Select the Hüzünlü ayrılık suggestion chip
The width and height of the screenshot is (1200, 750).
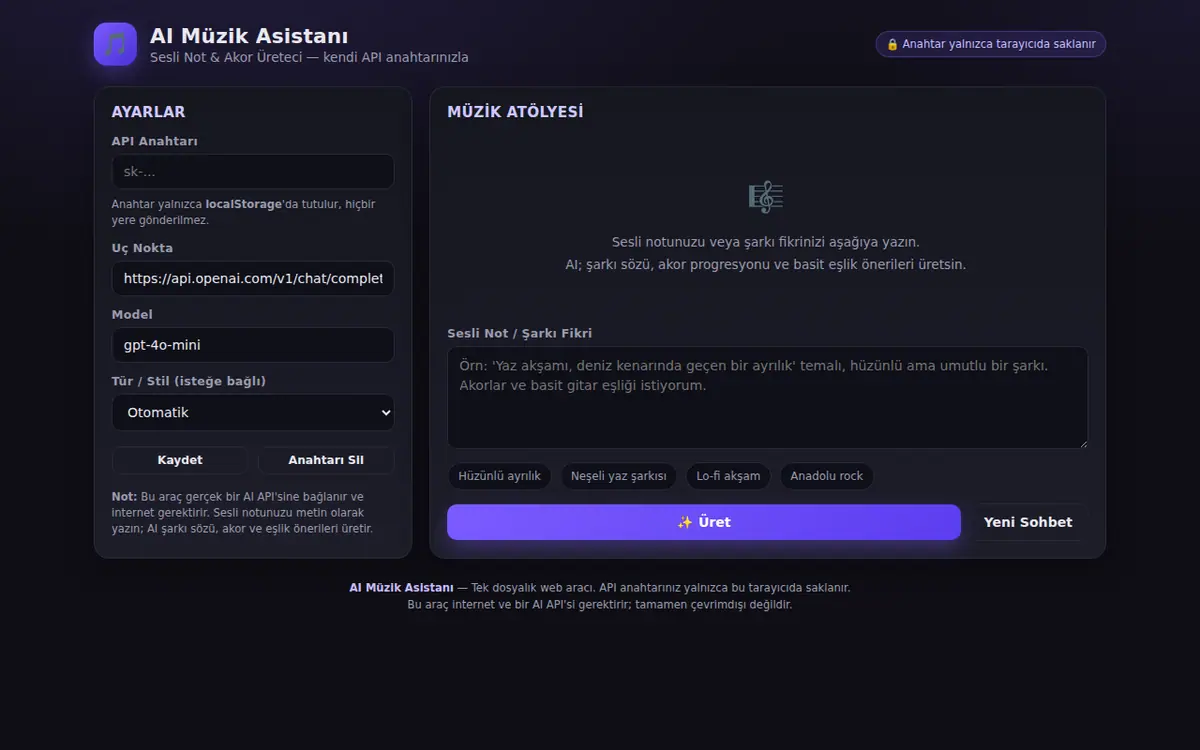[499, 476]
